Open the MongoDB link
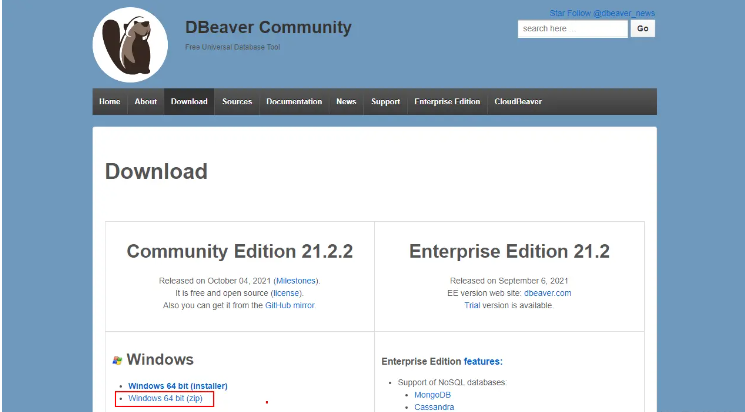 click(432, 395)
